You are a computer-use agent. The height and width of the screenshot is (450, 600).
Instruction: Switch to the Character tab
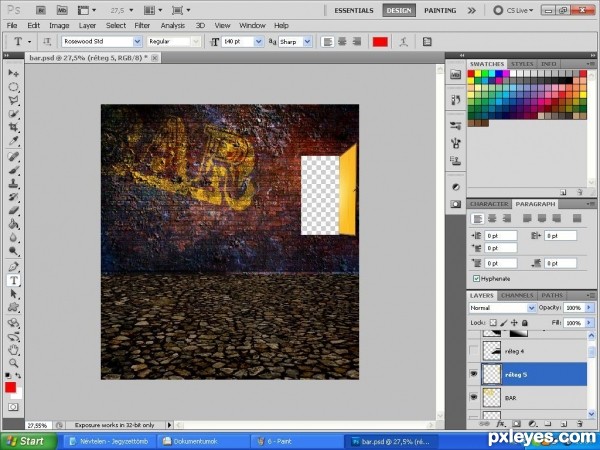click(x=489, y=204)
